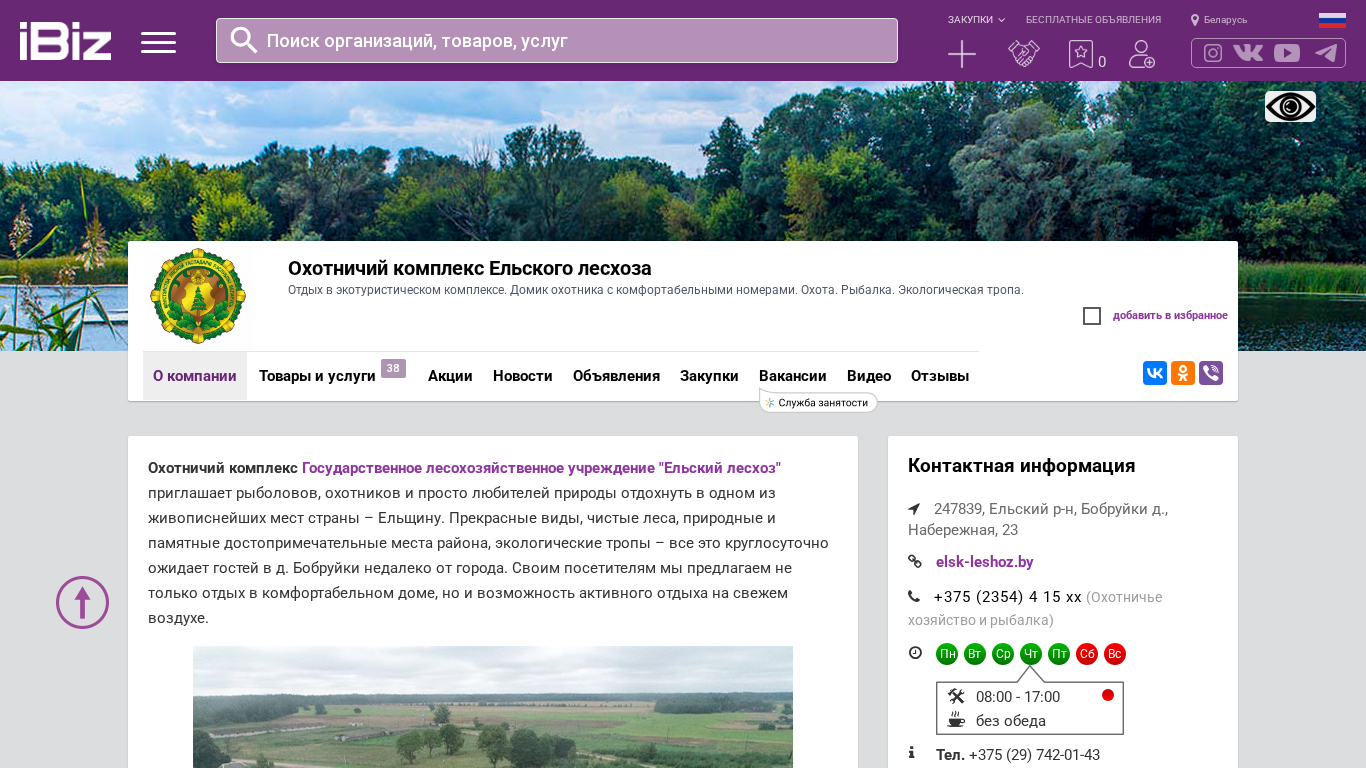Click the location arrow address icon
The height and width of the screenshot is (768, 1366).
tap(914, 508)
